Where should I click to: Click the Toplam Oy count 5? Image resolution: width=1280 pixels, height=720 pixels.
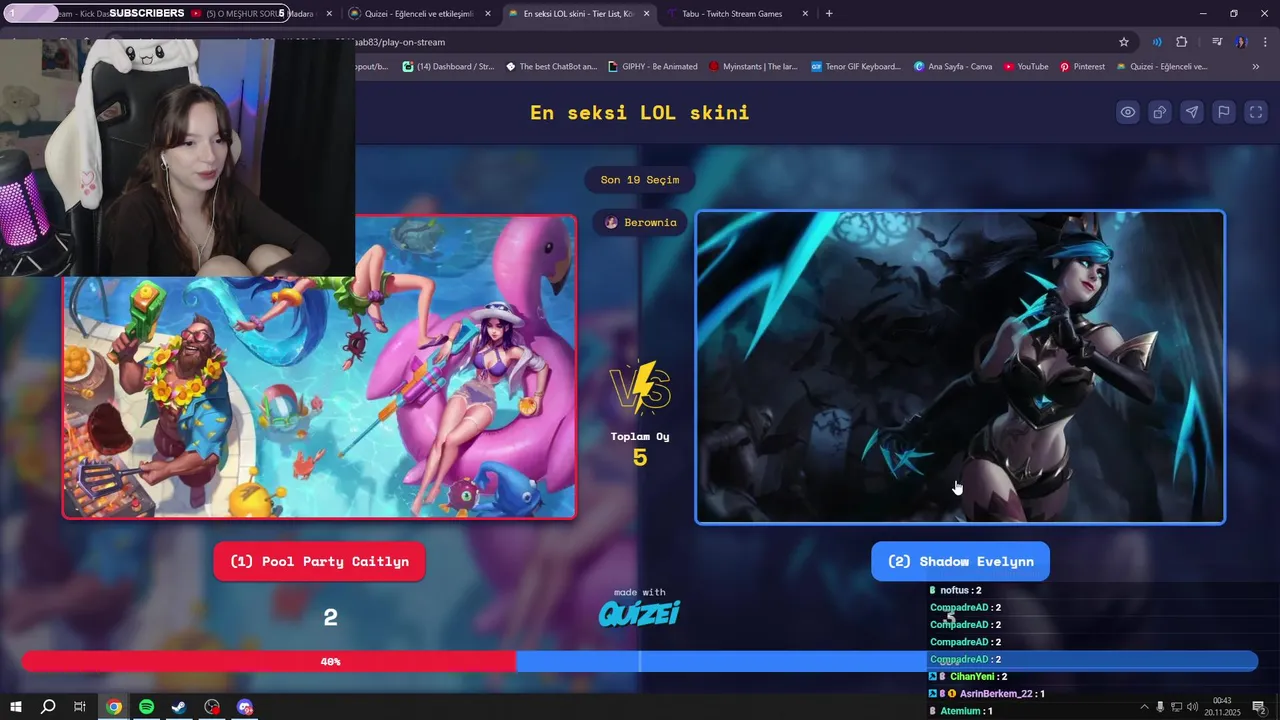[640, 458]
